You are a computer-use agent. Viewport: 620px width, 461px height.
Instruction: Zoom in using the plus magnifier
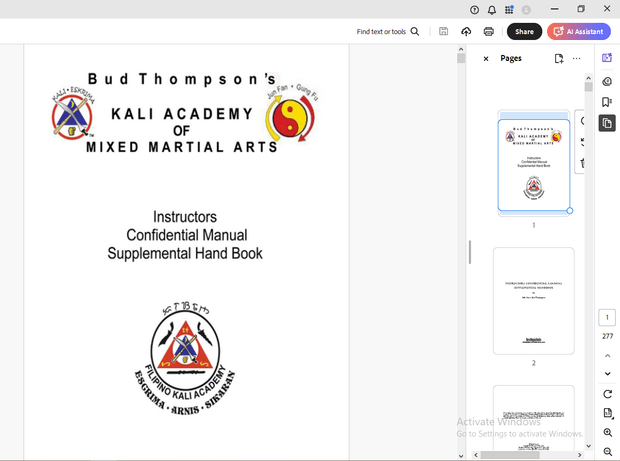(608, 433)
